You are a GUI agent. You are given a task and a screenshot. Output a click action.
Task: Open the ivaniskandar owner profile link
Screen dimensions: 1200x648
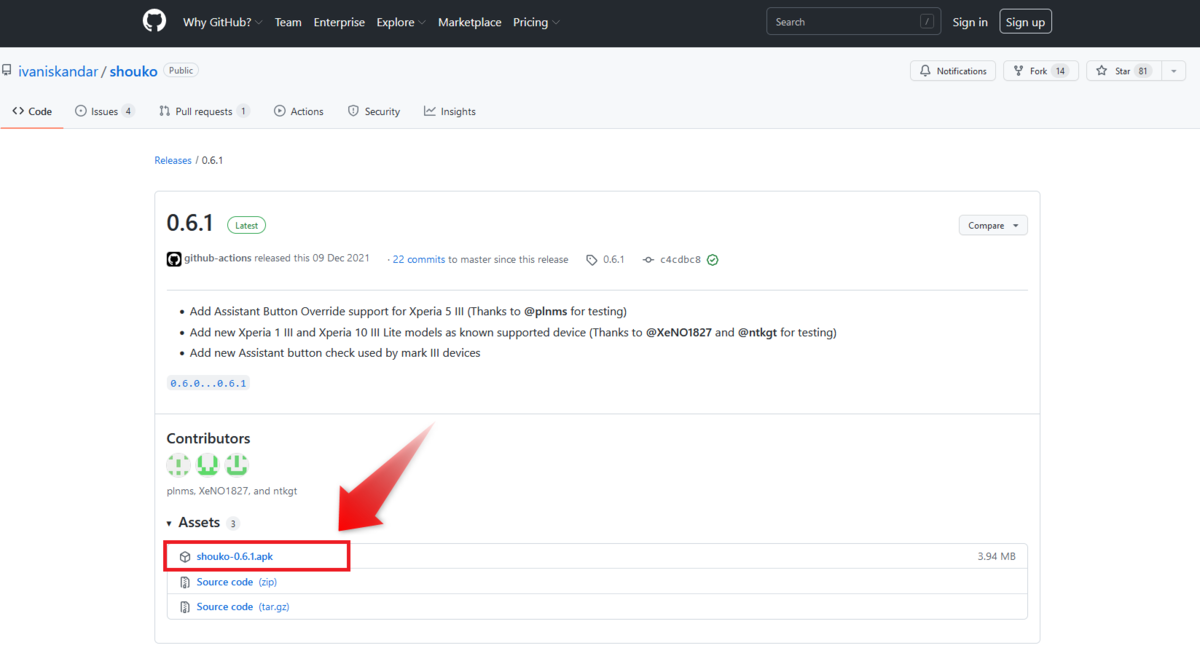click(x=57, y=71)
